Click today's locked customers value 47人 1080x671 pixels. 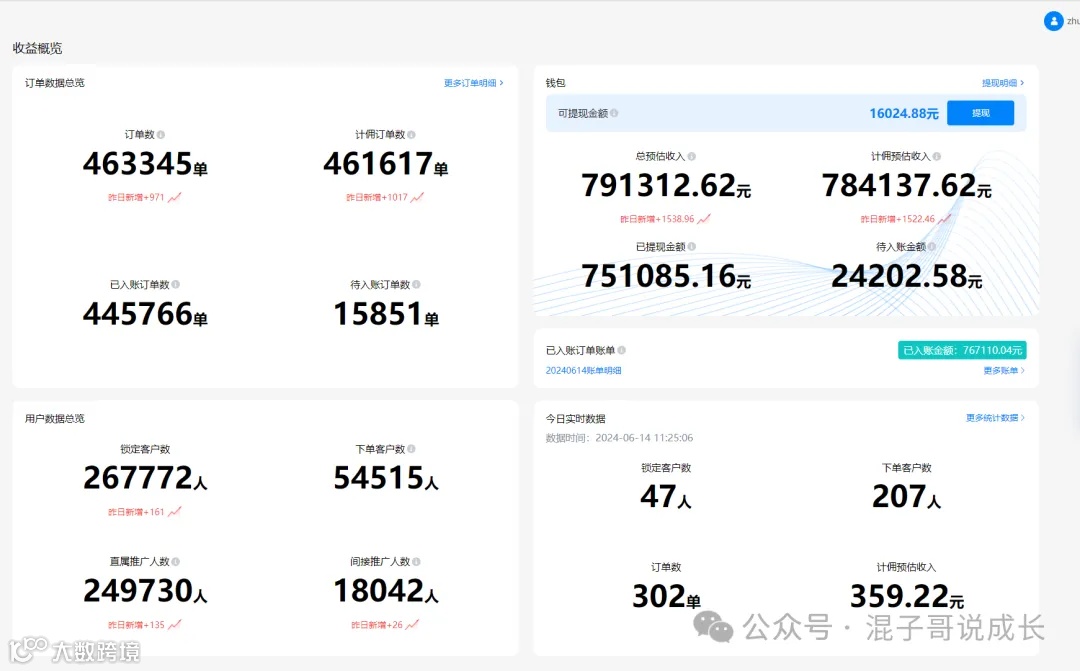665,497
